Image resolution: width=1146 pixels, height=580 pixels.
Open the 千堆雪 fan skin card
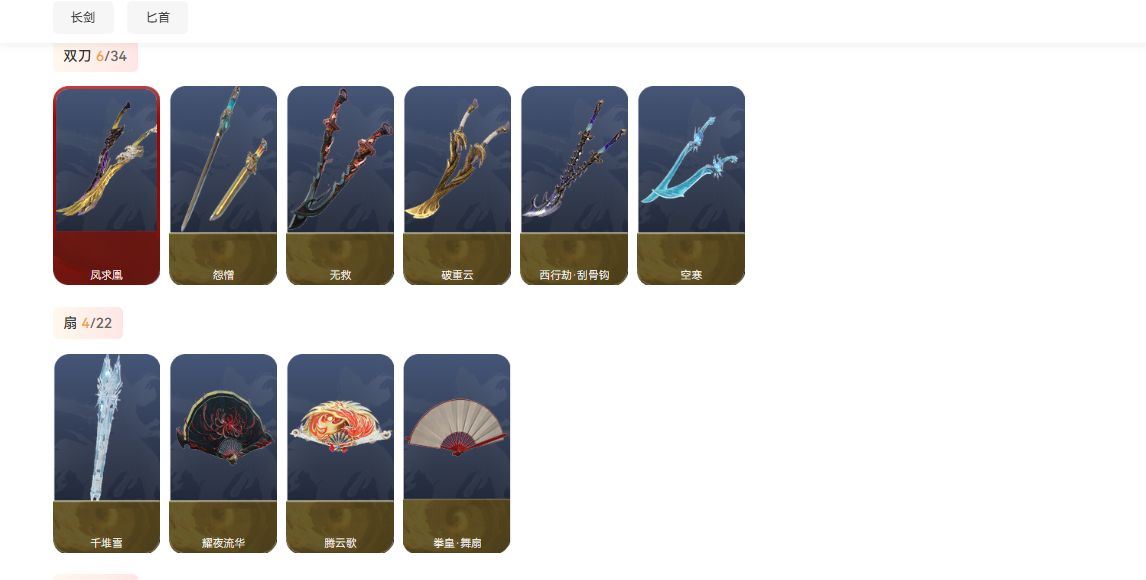(107, 454)
